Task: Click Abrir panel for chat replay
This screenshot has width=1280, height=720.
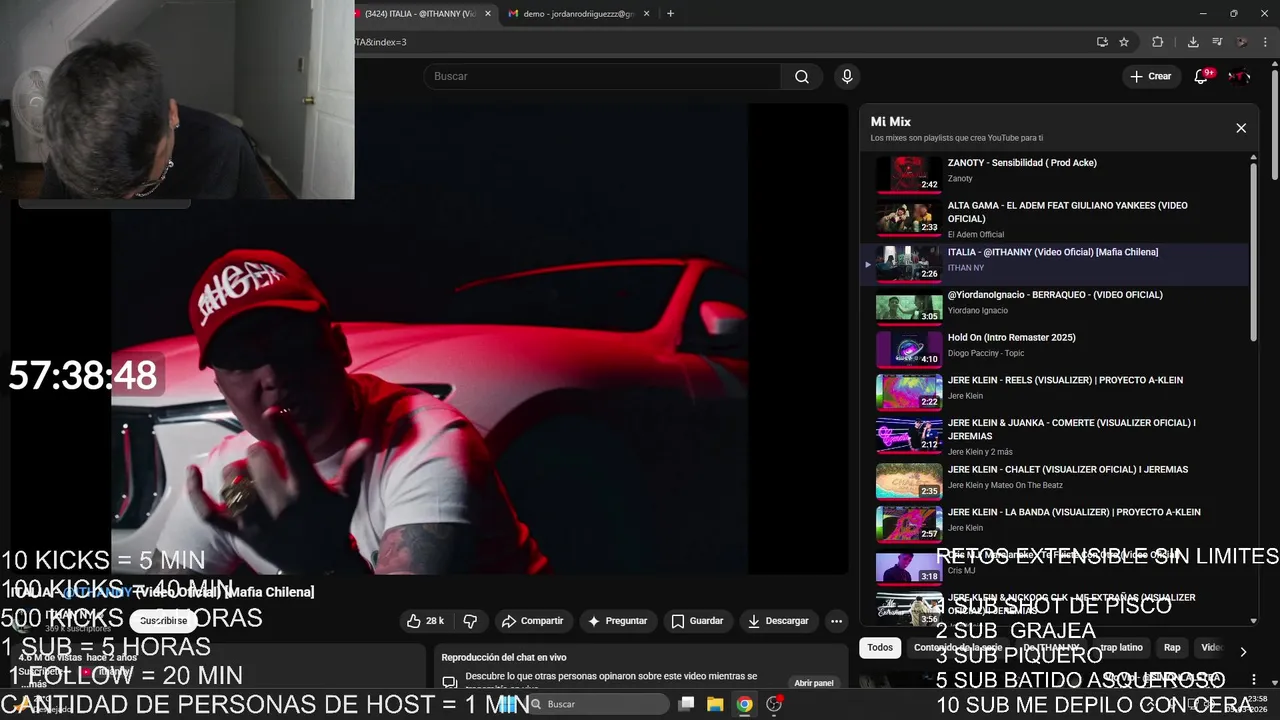Action: (813, 683)
